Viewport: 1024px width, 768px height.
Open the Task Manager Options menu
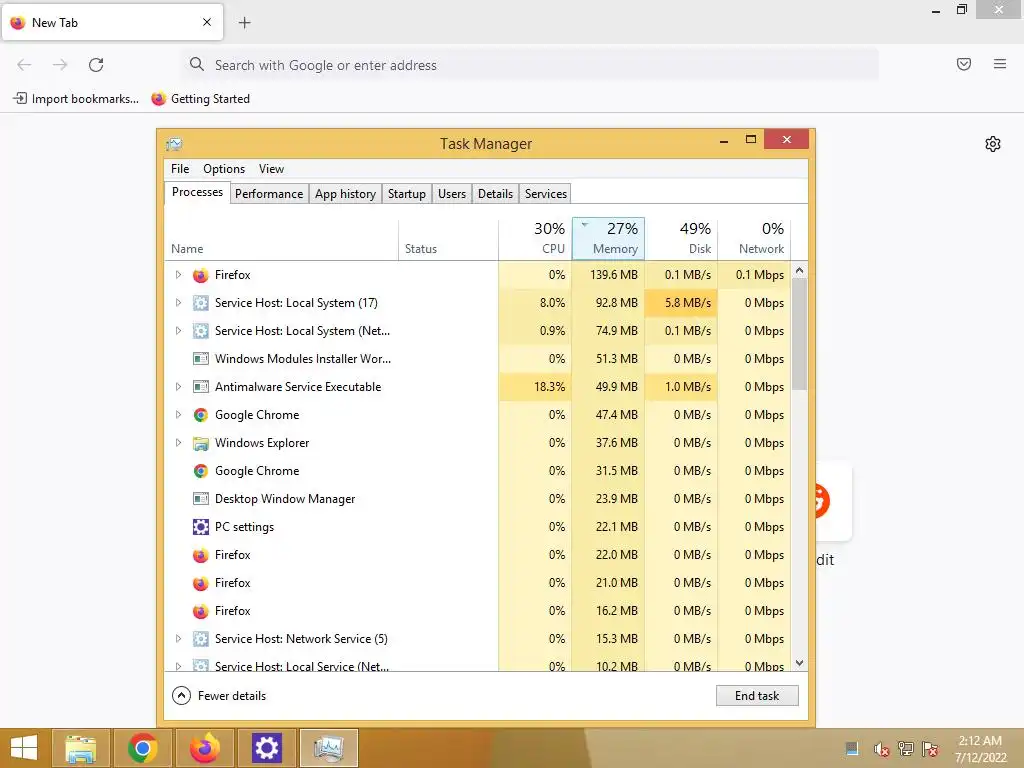coord(224,169)
